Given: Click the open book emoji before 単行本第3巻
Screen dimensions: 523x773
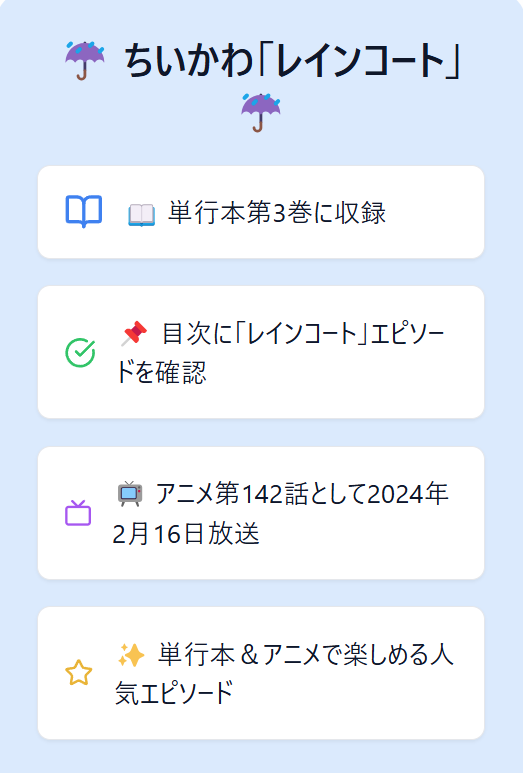Looking at the screenshot, I should pyautogui.click(x=141, y=215).
